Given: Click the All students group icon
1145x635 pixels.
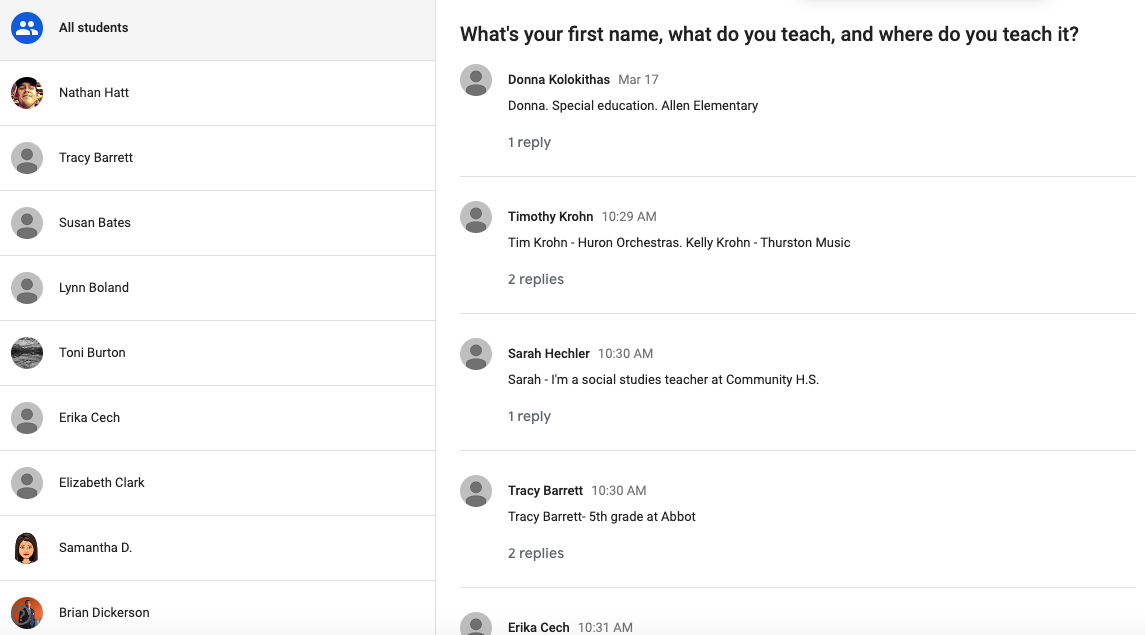Looking at the screenshot, I should (x=27, y=28).
